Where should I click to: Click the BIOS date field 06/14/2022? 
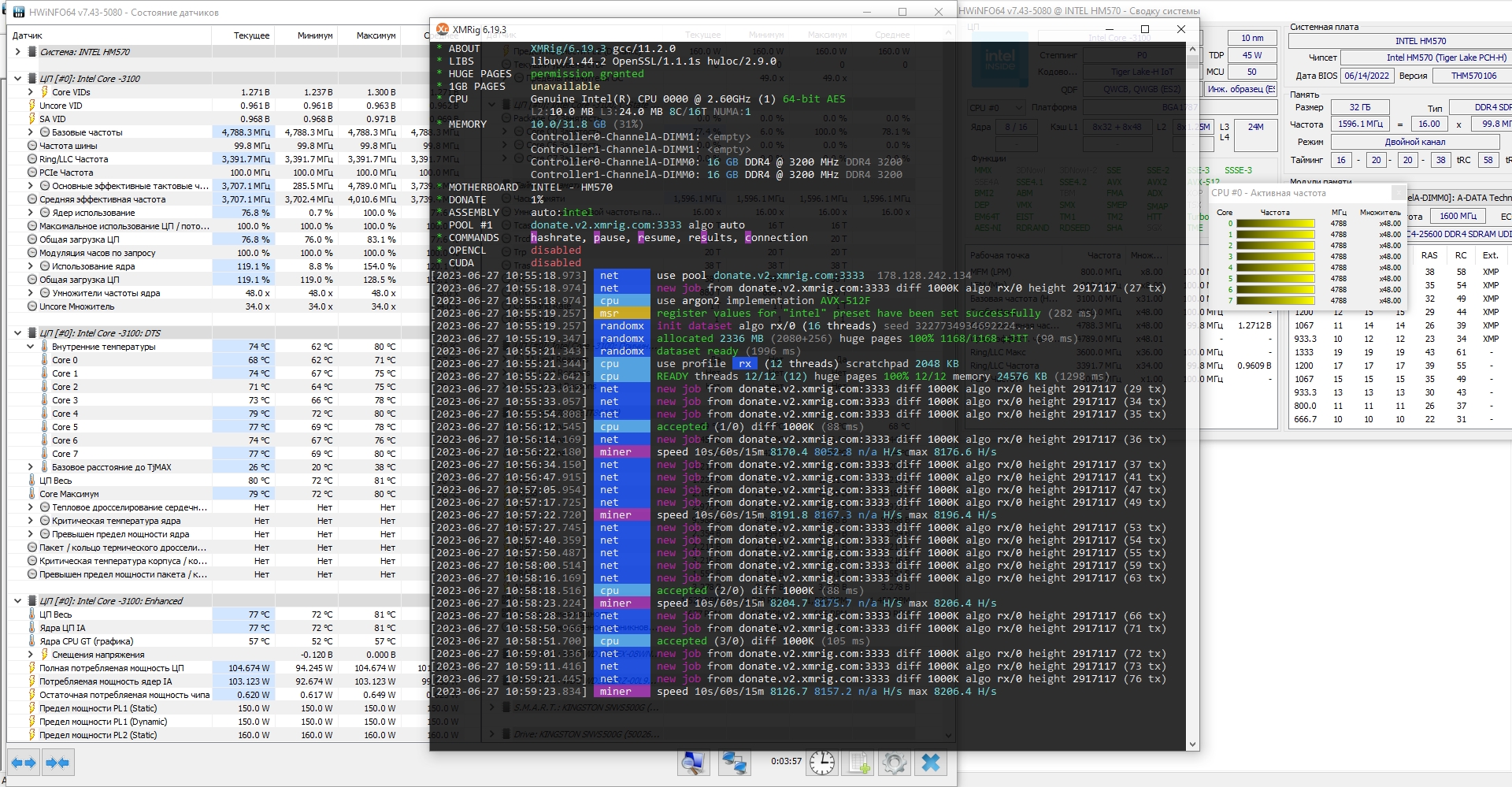pyautogui.click(x=1366, y=76)
